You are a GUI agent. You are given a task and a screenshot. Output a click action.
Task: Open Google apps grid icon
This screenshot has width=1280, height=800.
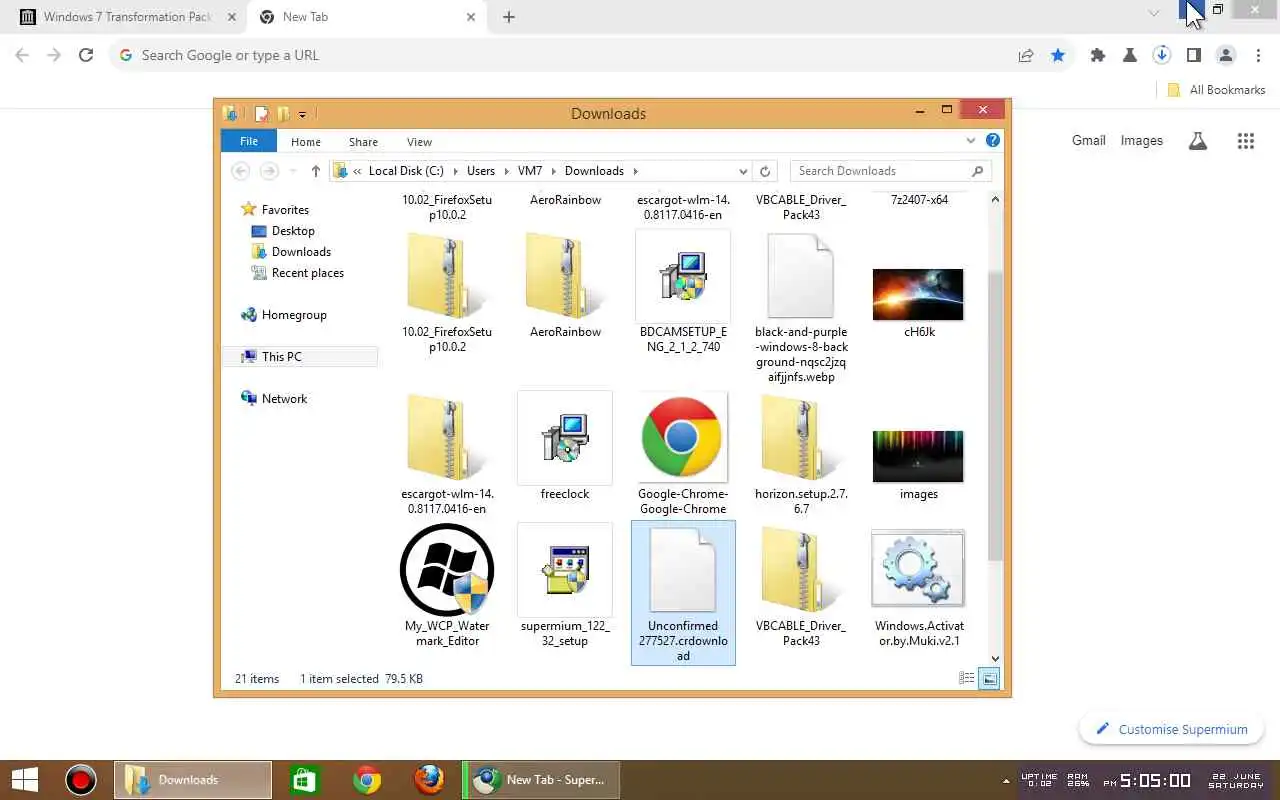tap(1246, 141)
